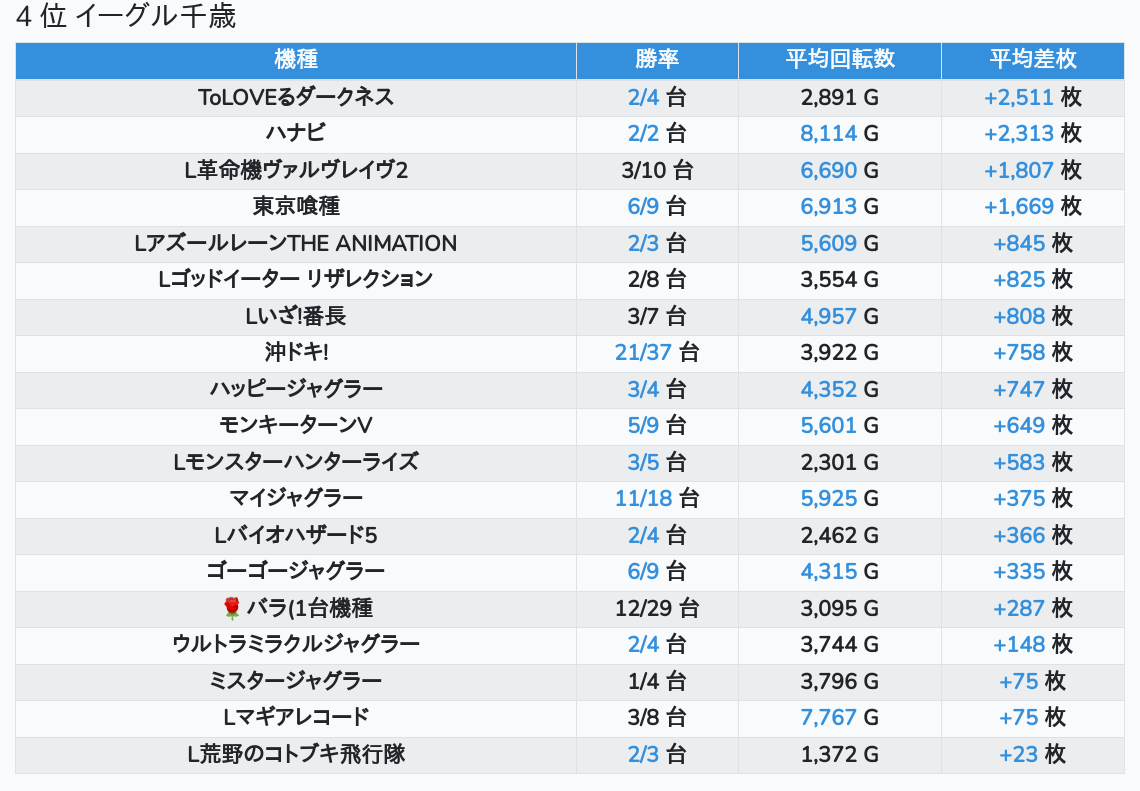The height and width of the screenshot is (791, 1140).
Task: Click the +23 link for L荒野のコトブキ飛行隊
Action: 1019,754
